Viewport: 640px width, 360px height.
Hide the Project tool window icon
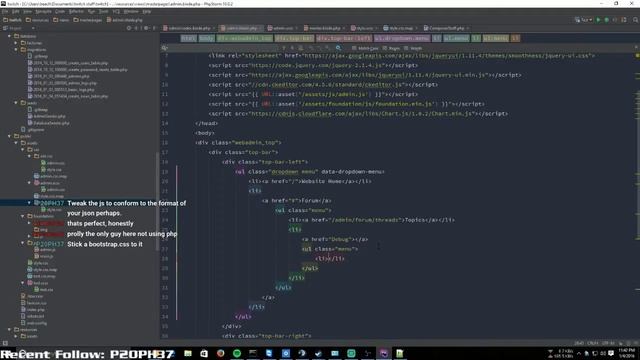point(154,28)
